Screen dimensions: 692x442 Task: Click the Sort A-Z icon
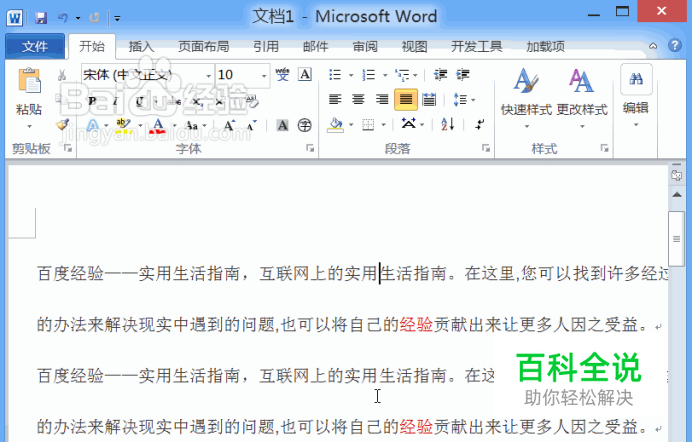(x=448, y=125)
